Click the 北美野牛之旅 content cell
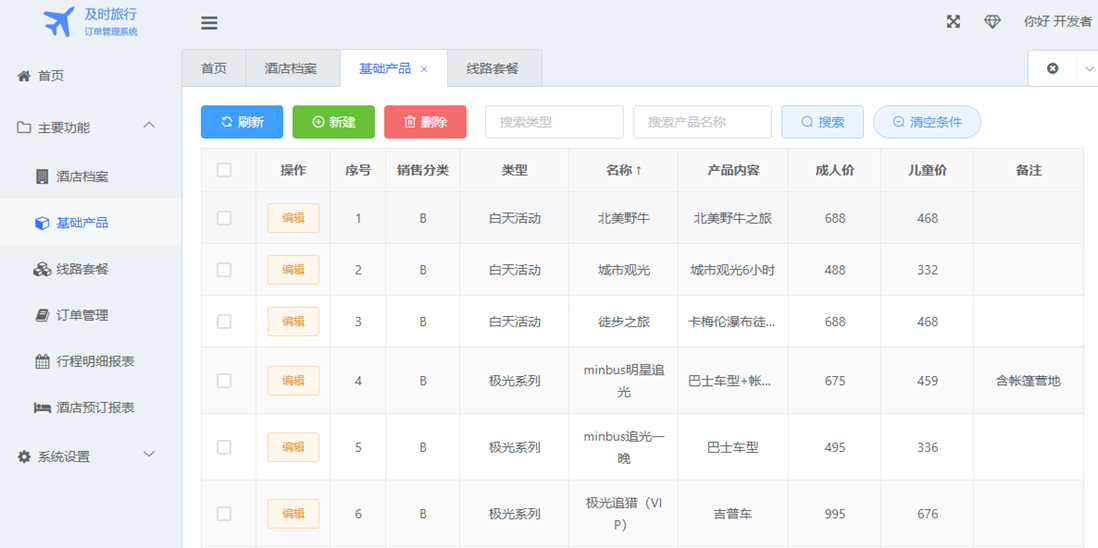This screenshot has width=1098, height=548. tap(732, 218)
